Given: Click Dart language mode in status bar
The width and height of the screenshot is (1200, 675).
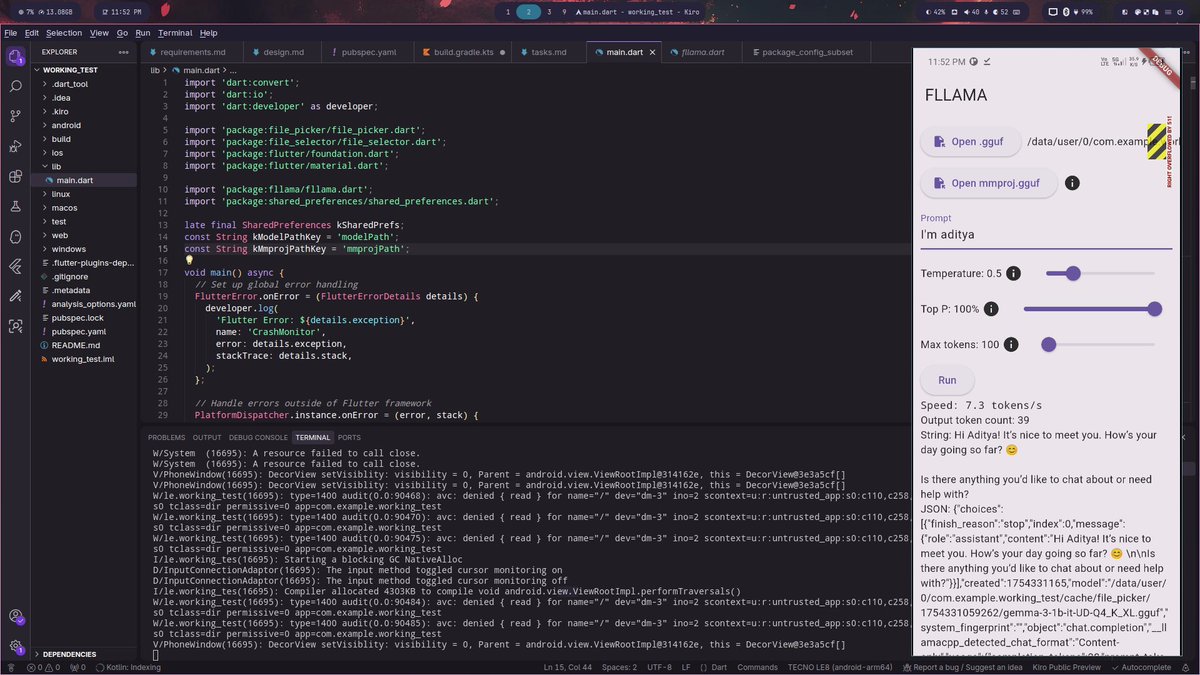Looking at the screenshot, I should pyautogui.click(x=718, y=667).
